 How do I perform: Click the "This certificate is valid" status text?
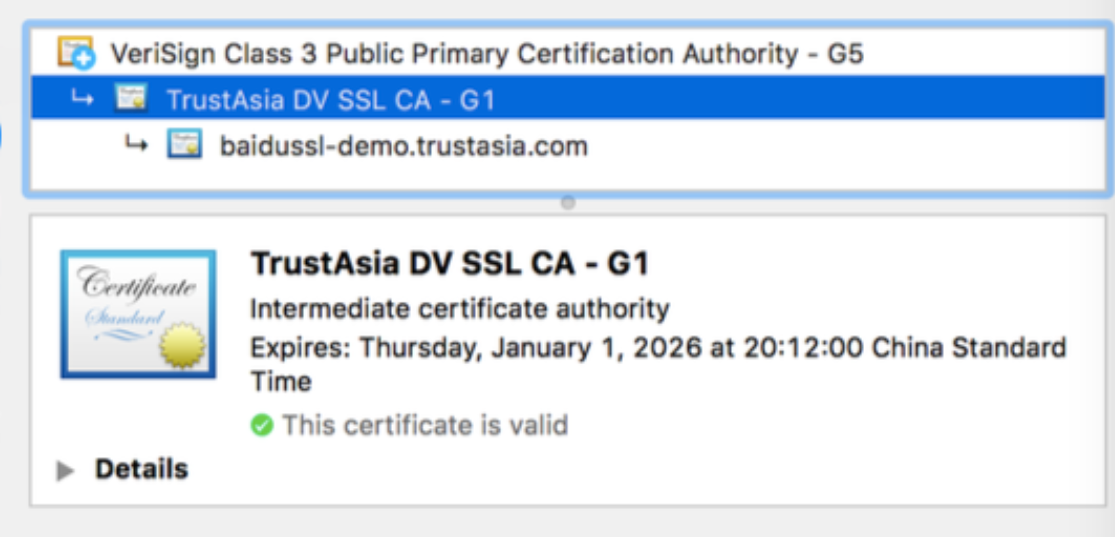(x=425, y=426)
